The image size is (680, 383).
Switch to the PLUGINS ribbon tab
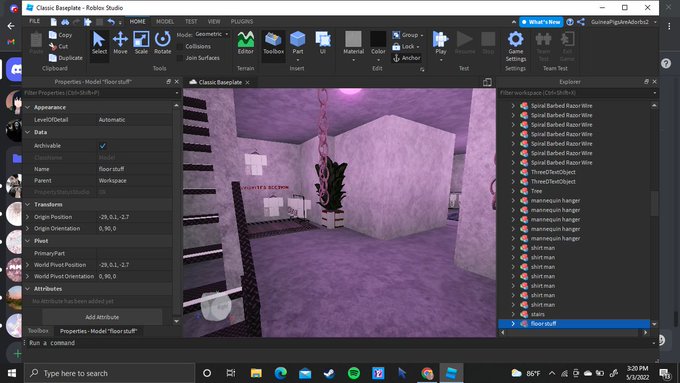242,22
